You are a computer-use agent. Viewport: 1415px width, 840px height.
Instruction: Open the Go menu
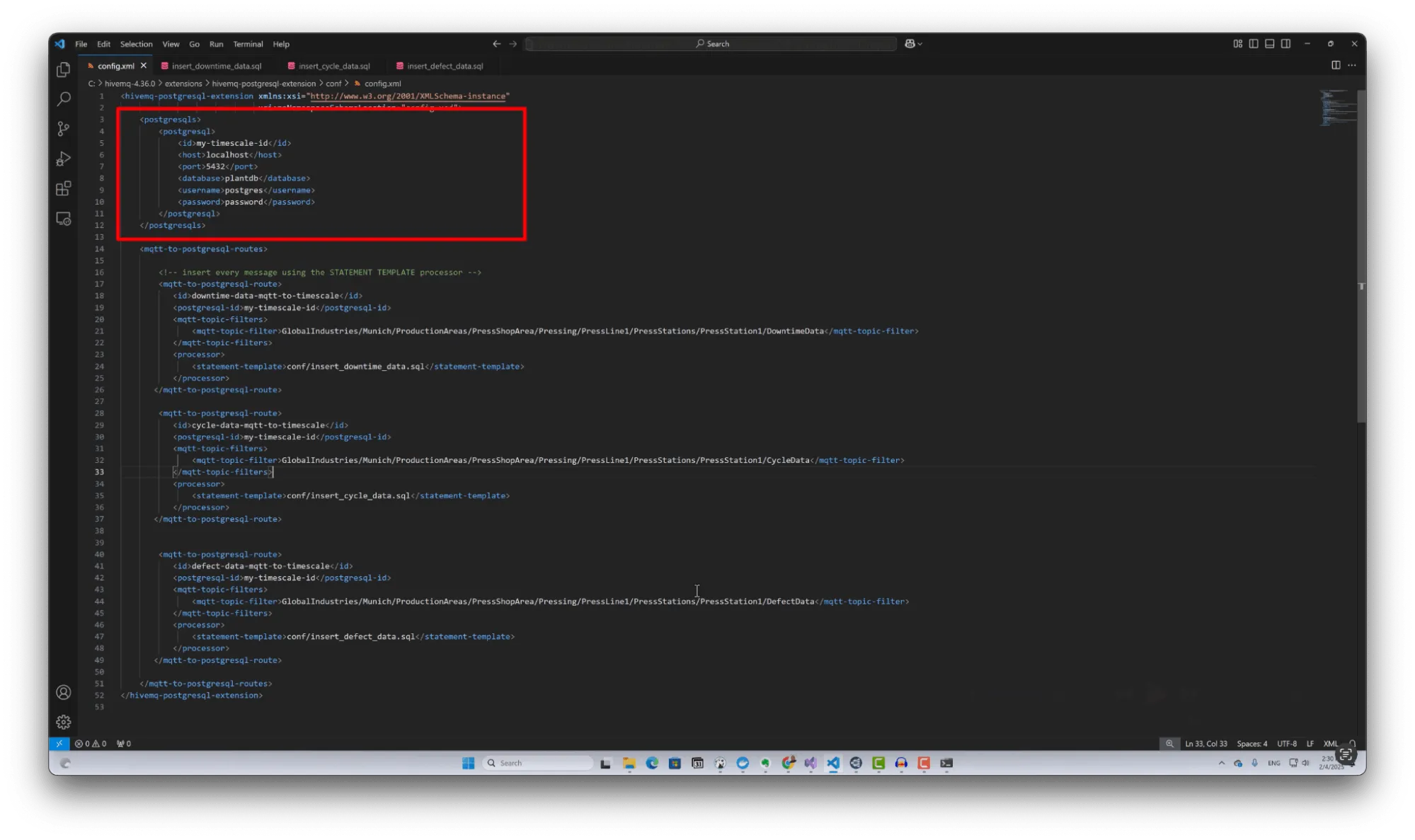tap(194, 44)
